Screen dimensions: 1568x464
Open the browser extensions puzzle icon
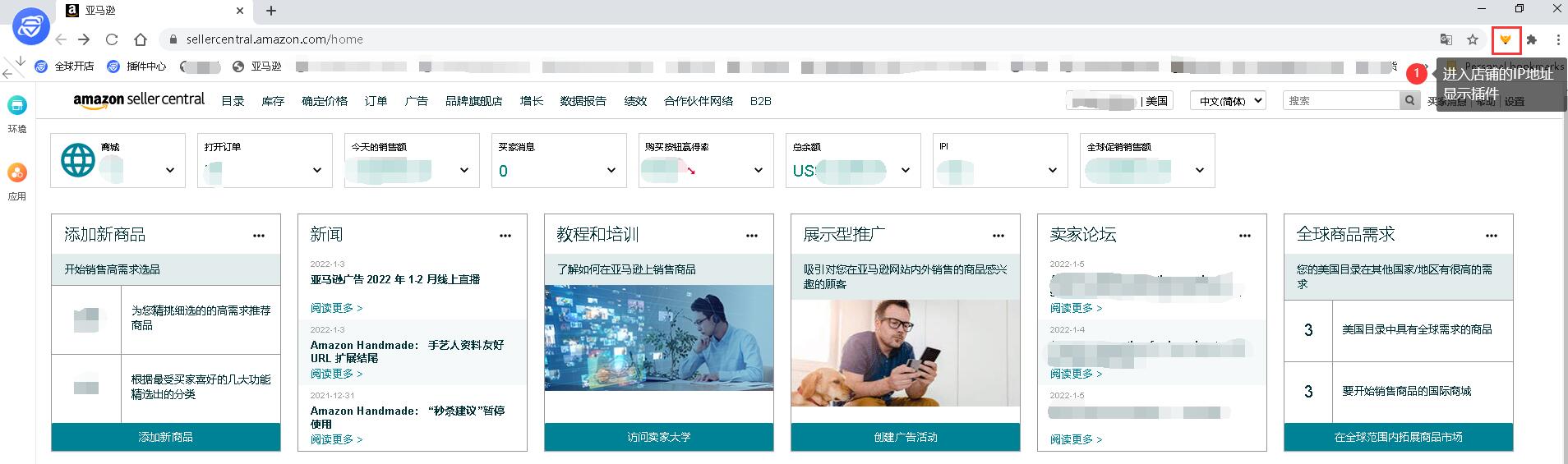pos(1532,39)
